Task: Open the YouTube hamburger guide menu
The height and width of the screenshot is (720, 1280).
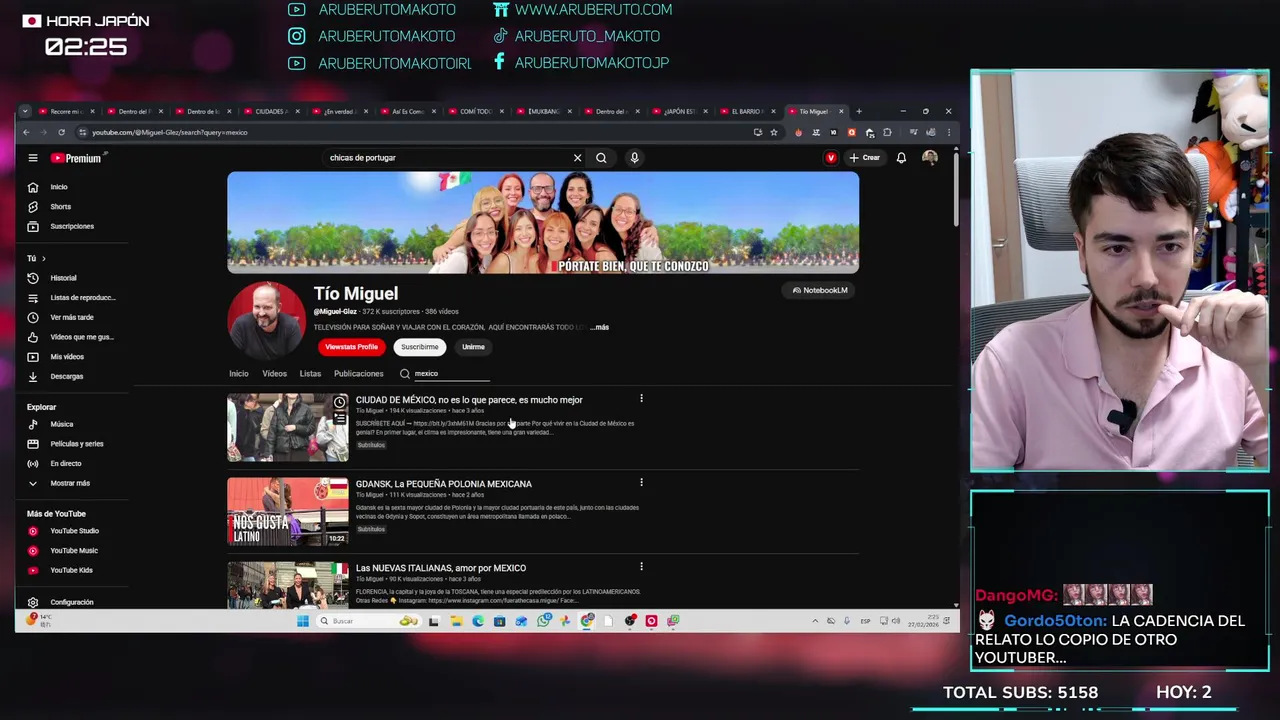Action: click(x=33, y=158)
